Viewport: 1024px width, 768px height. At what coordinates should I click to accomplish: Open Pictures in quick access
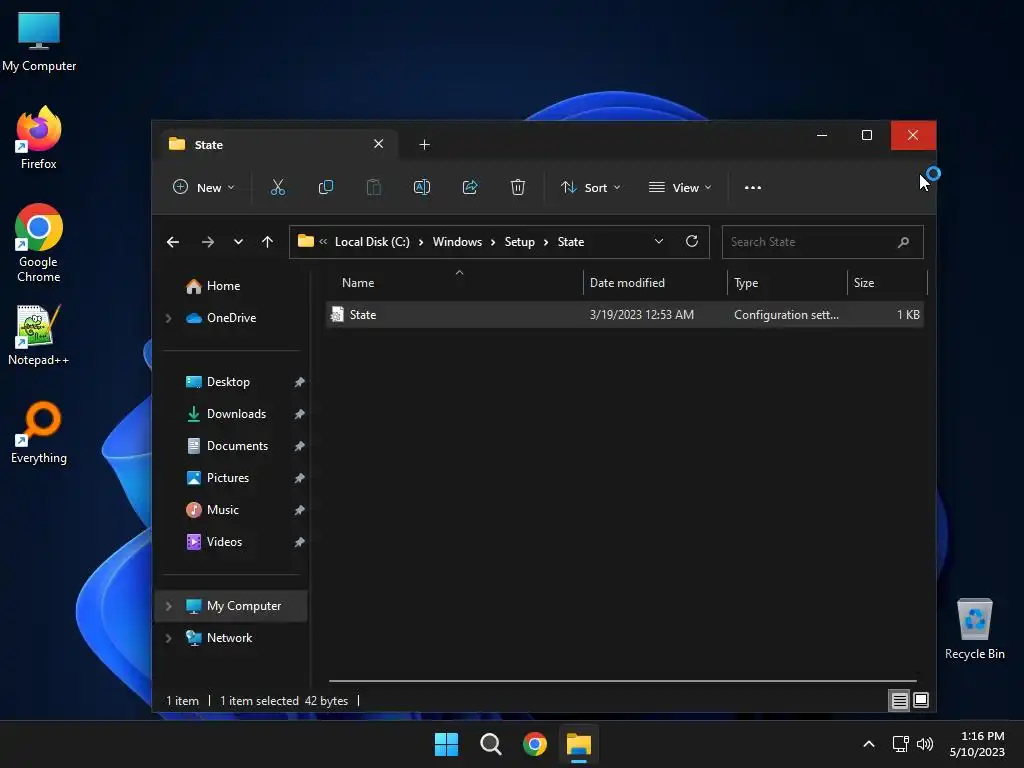[x=228, y=478]
